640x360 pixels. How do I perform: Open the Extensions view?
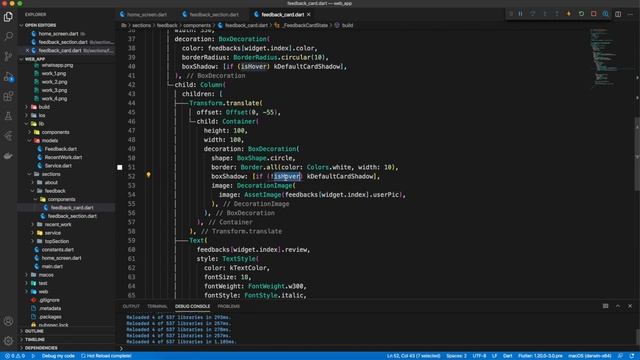(8, 96)
